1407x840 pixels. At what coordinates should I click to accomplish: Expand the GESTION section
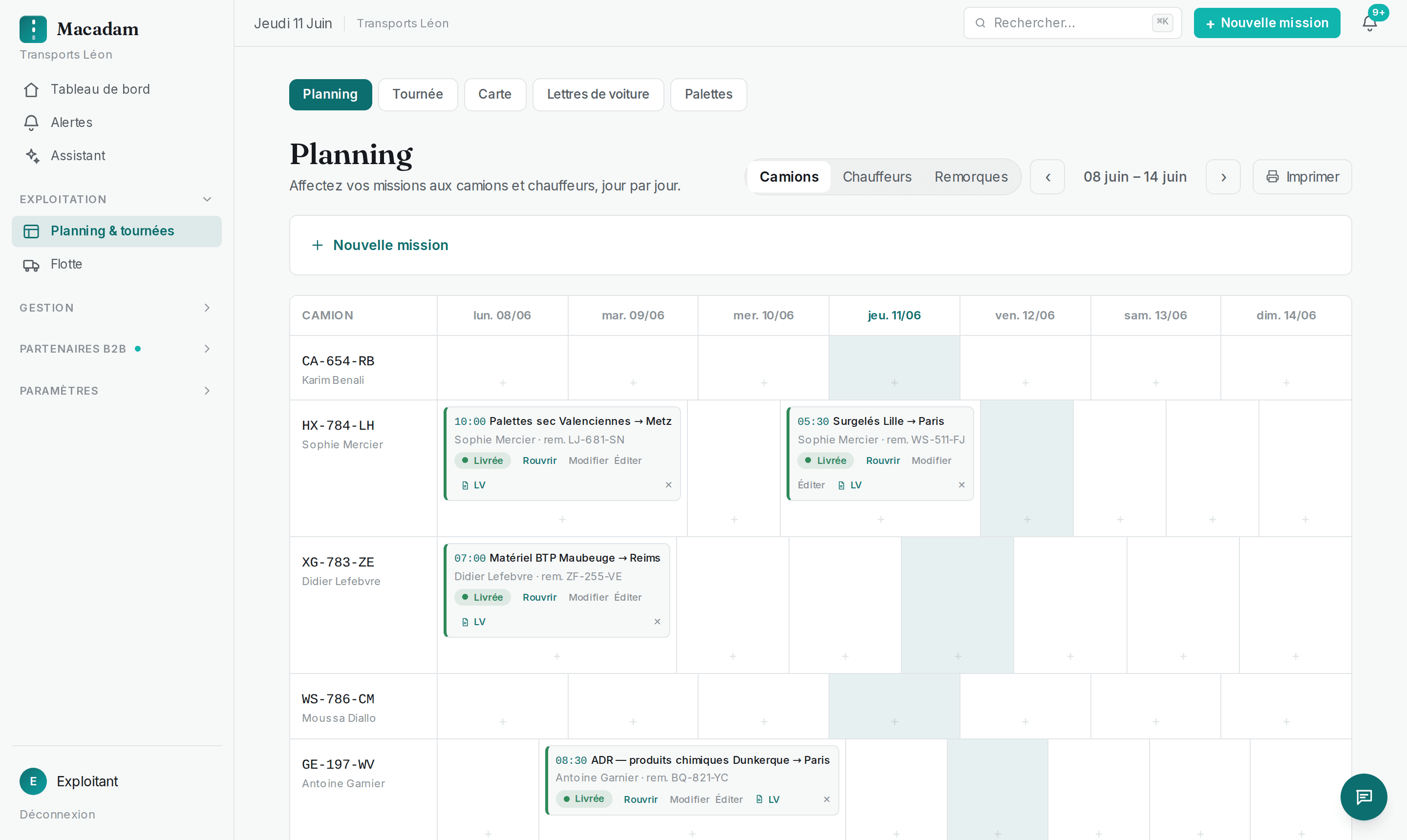(x=116, y=308)
